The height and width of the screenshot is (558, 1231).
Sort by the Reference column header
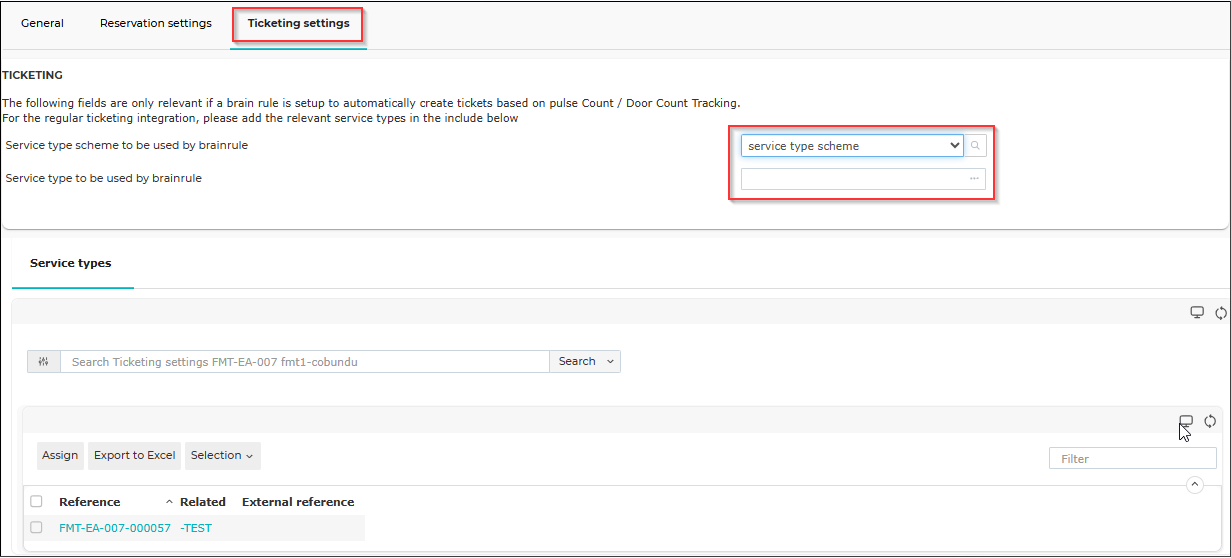pyautogui.click(x=90, y=502)
